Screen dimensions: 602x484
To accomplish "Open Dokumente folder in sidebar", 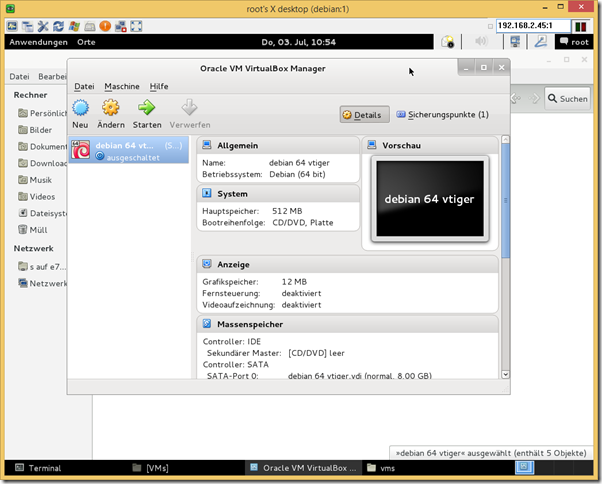I will pyautogui.click(x=42, y=147).
